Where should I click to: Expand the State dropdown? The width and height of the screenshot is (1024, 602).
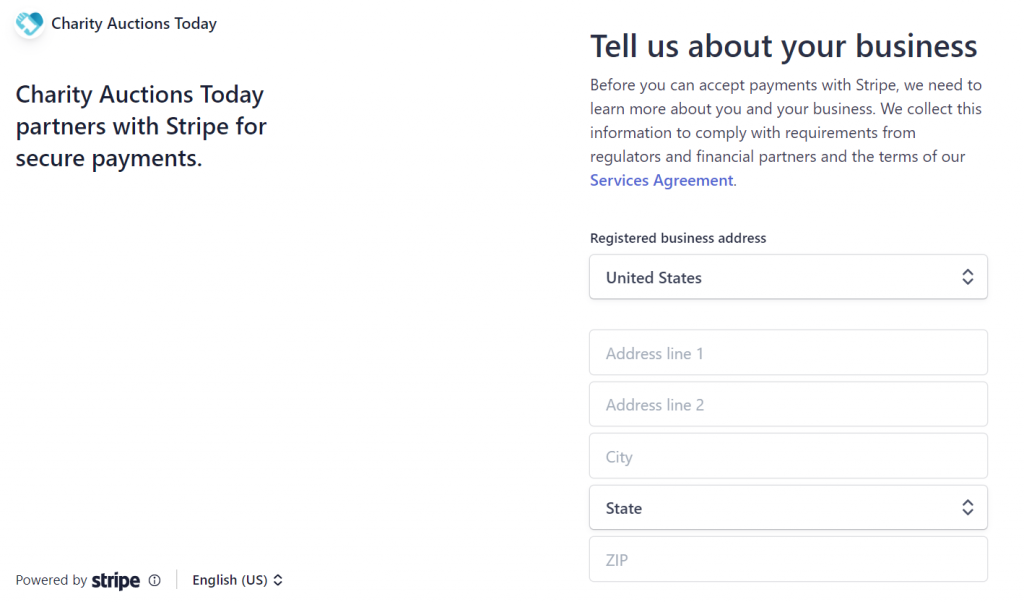click(788, 507)
